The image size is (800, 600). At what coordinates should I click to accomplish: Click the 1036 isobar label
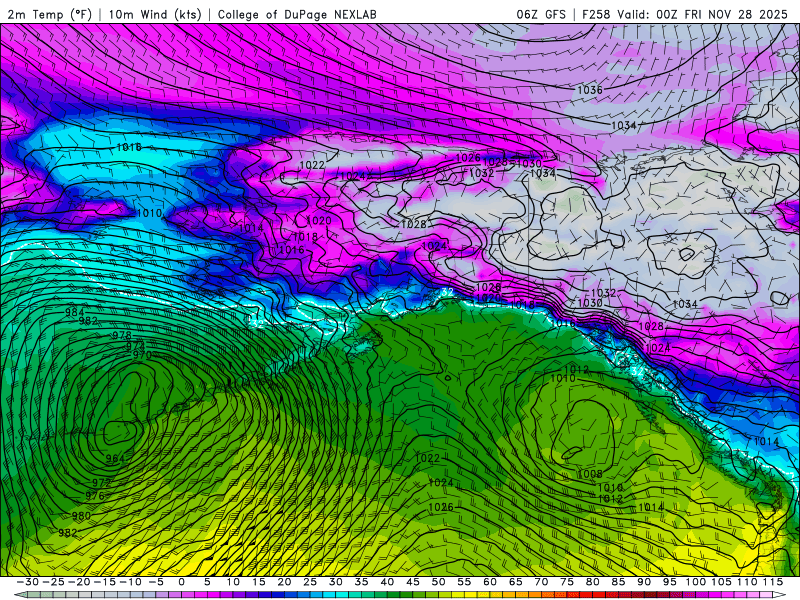coord(590,90)
